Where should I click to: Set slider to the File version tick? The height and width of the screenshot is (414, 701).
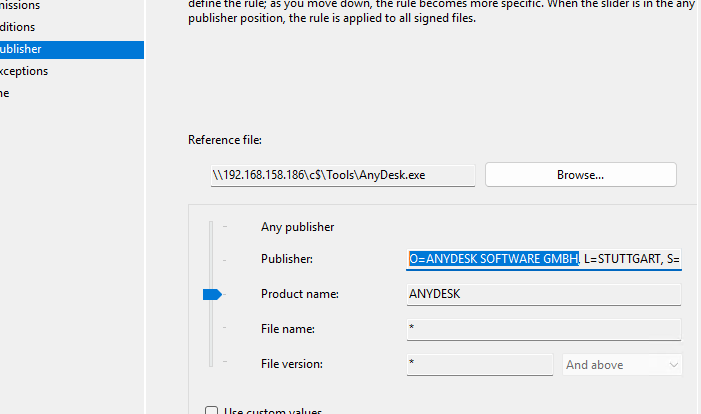click(x=224, y=364)
